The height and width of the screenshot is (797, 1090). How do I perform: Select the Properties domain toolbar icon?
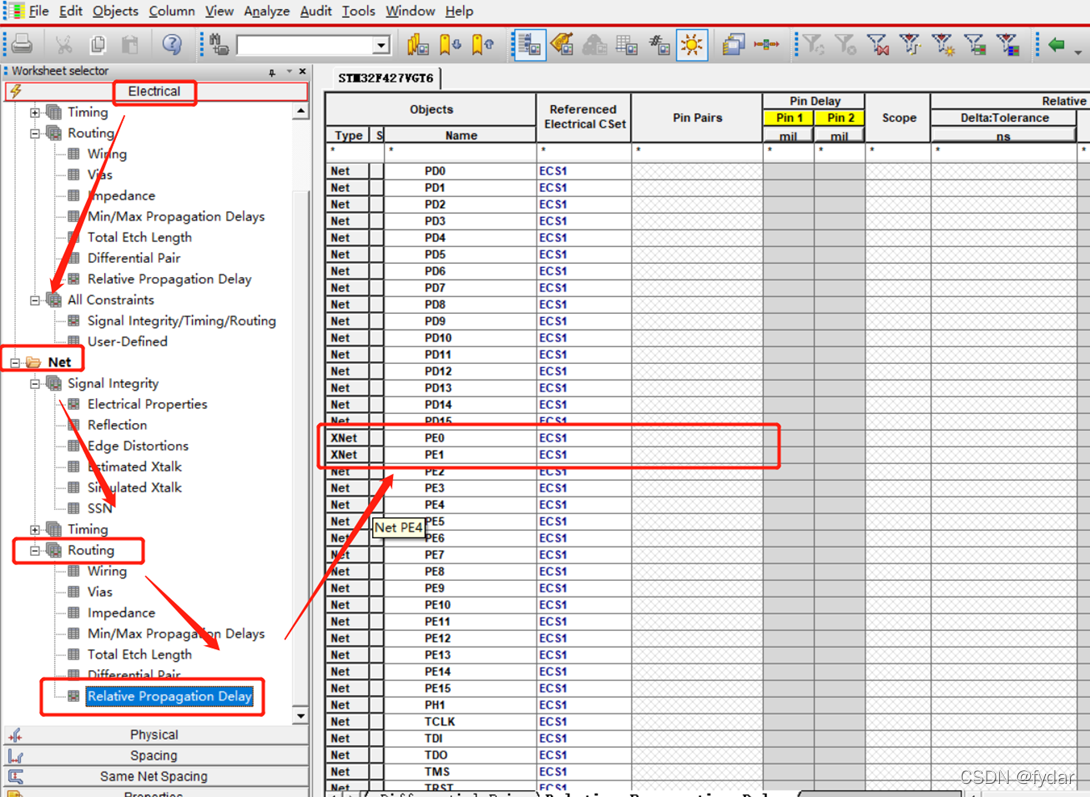659,44
